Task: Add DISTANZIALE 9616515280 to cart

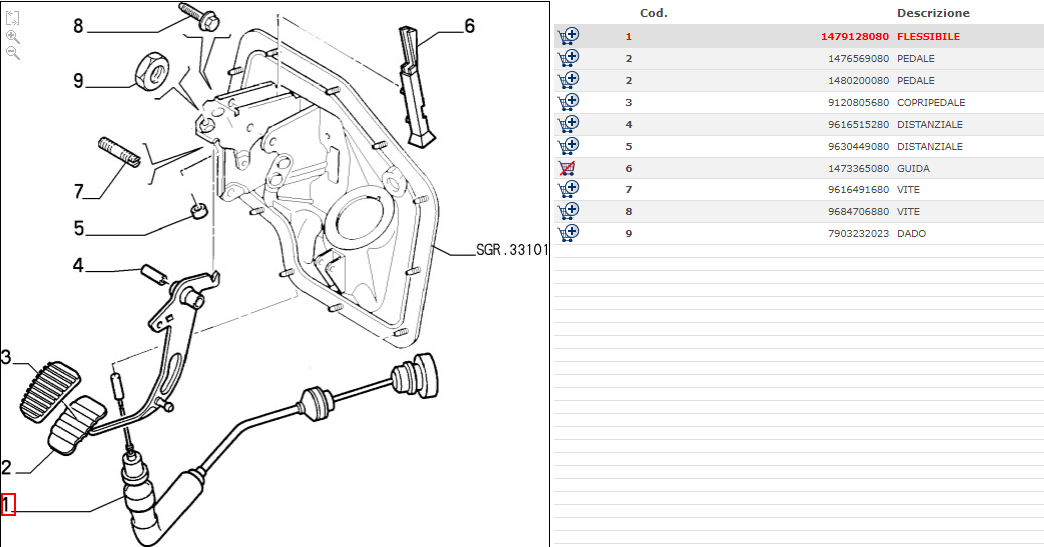Action: tap(568, 124)
